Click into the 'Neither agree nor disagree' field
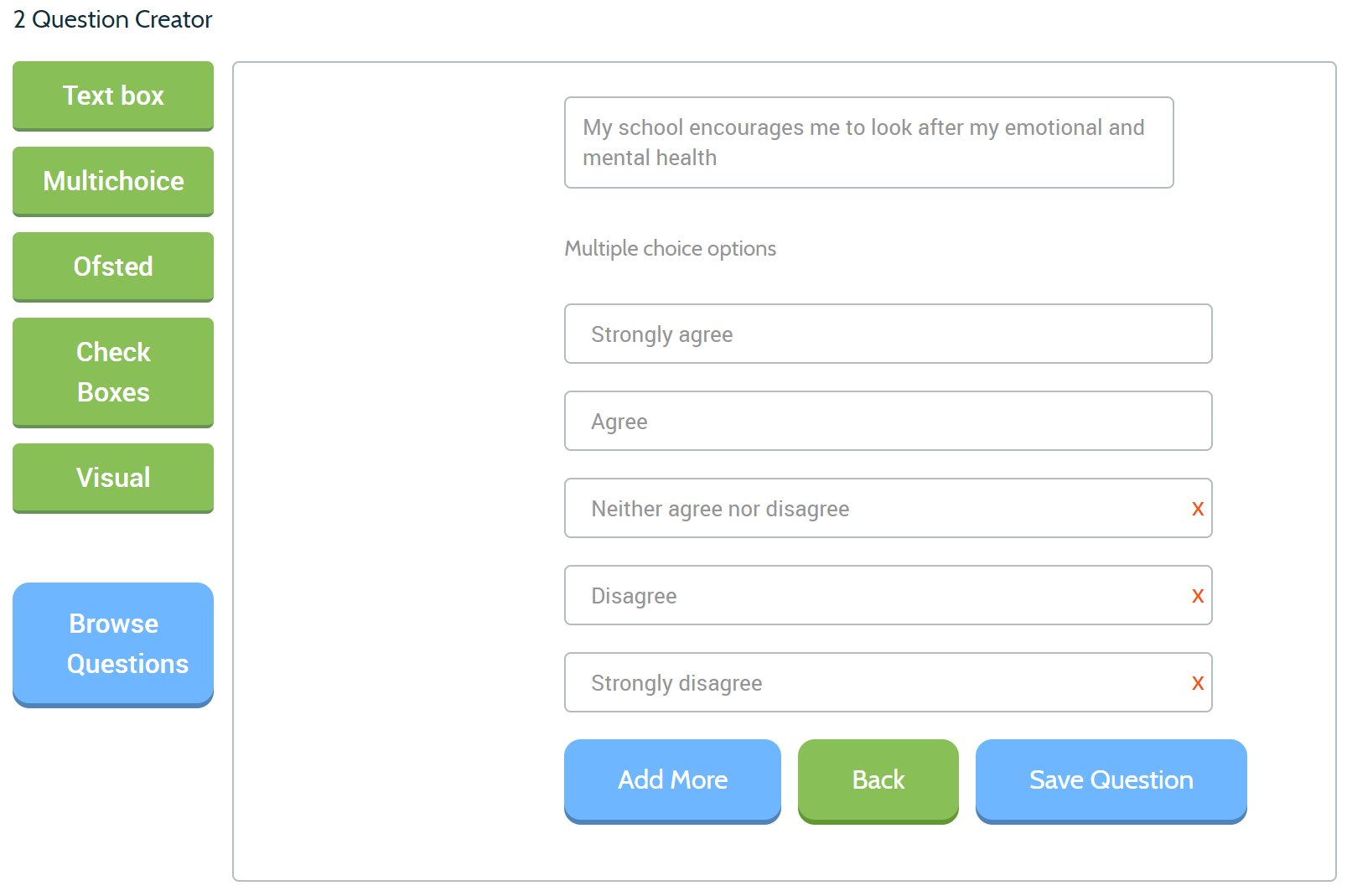This screenshot has height=896, width=1347. [x=876, y=508]
